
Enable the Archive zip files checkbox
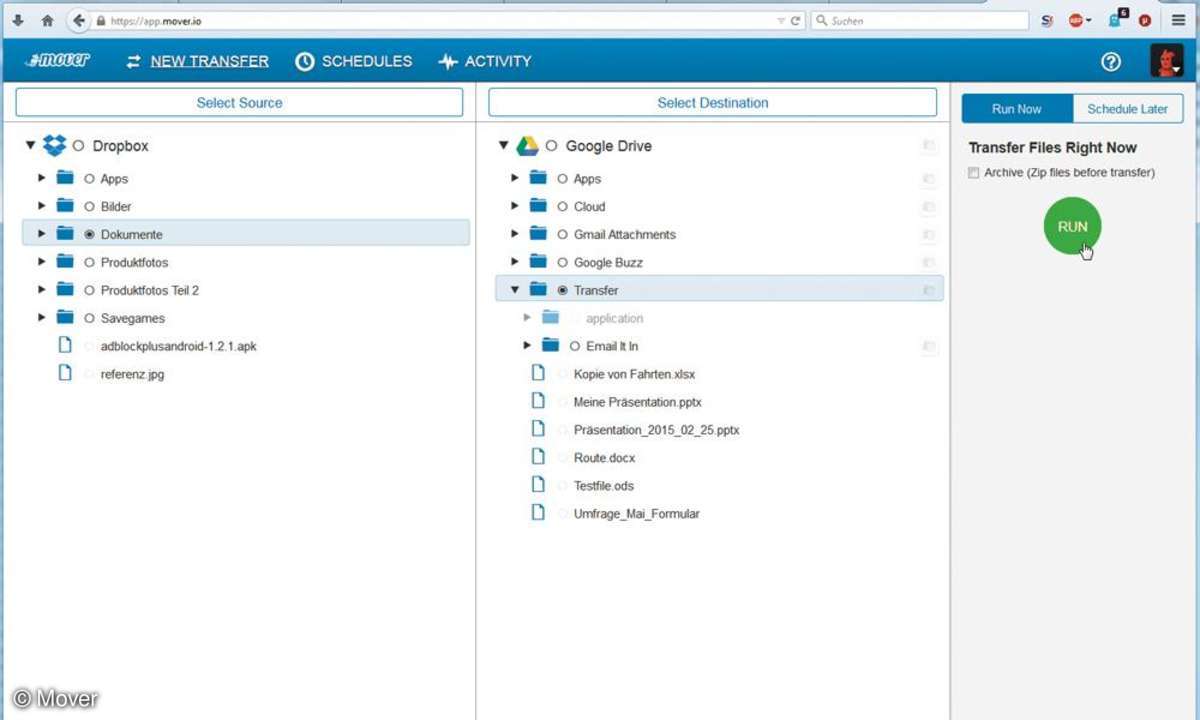(974, 173)
